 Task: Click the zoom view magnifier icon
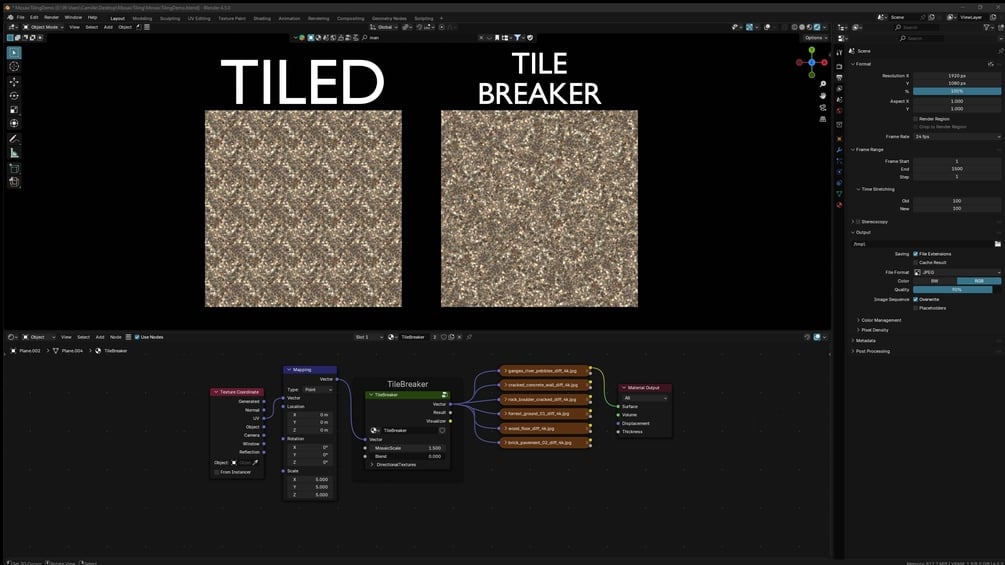pyautogui.click(x=823, y=85)
